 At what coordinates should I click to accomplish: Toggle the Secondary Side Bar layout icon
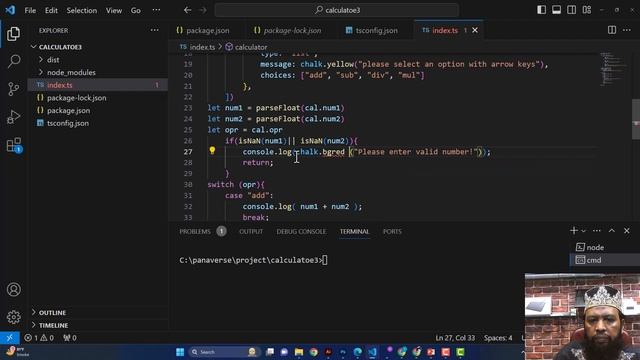point(571,10)
